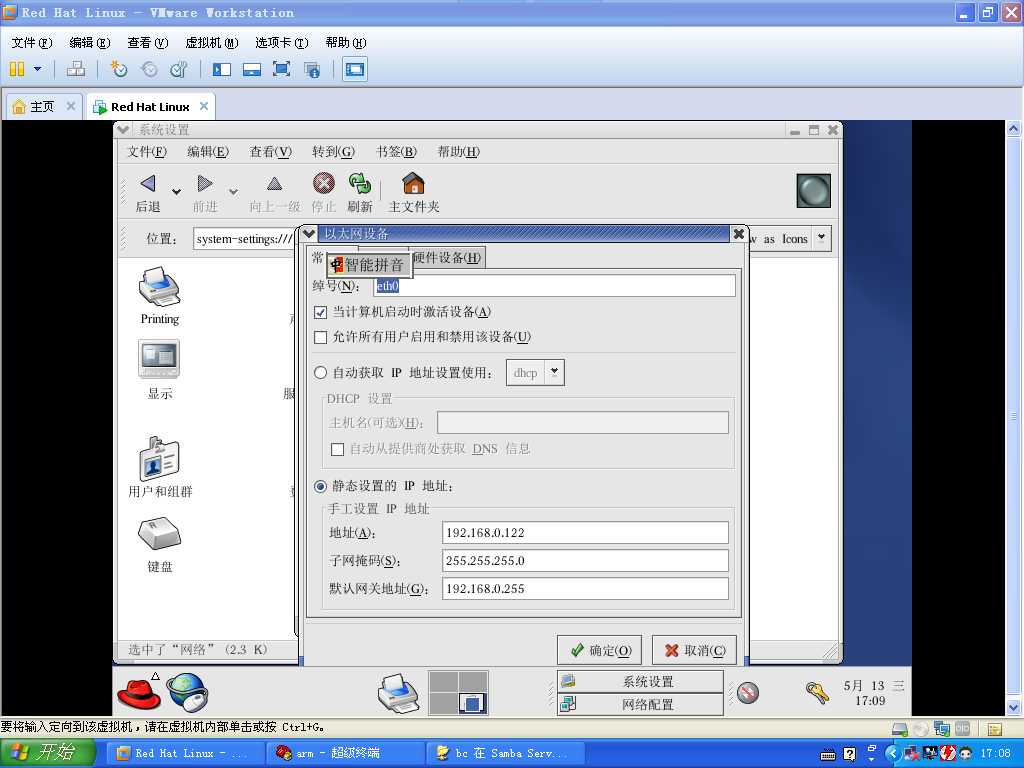Viewport: 1024px width, 768px height.
Task: Open 转到(G) menu in 系统设置 window
Action: [x=333, y=152]
